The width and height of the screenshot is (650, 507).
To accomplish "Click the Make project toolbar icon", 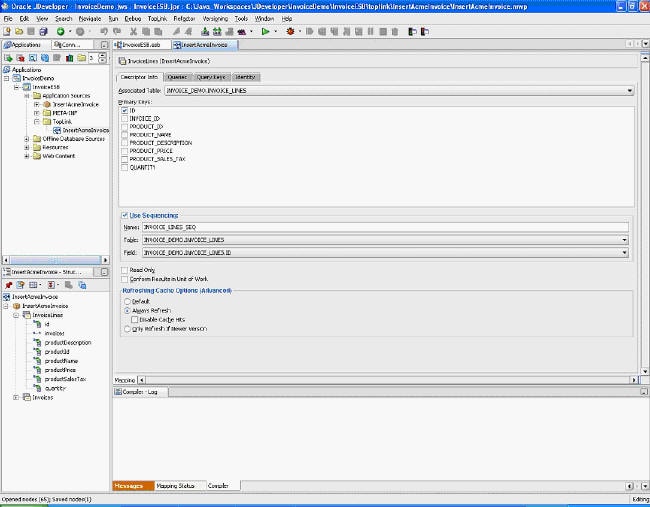I will (x=205, y=32).
